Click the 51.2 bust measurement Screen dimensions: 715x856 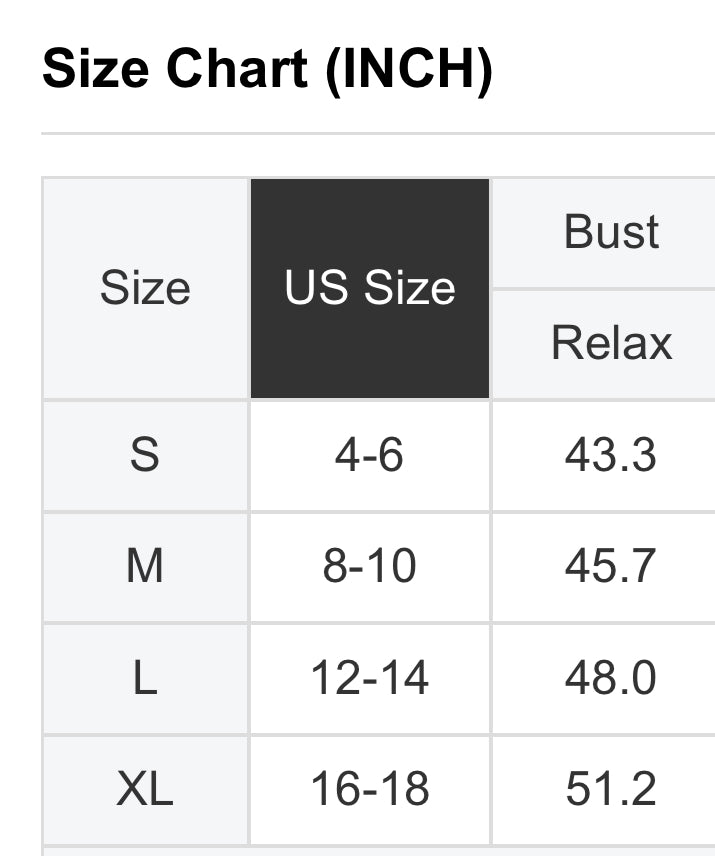pyautogui.click(x=611, y=790)
